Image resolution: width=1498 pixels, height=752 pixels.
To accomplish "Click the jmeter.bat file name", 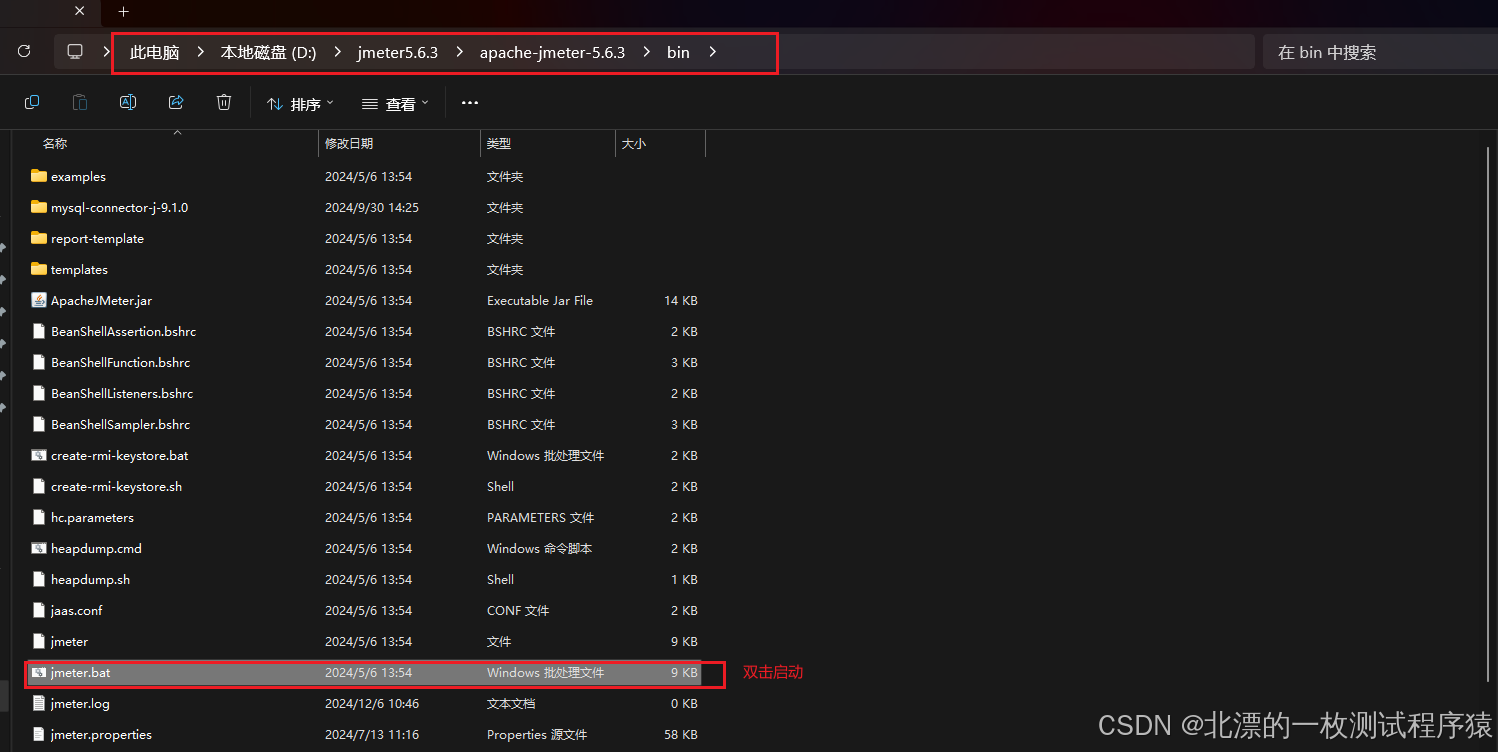I will point(80,672).
